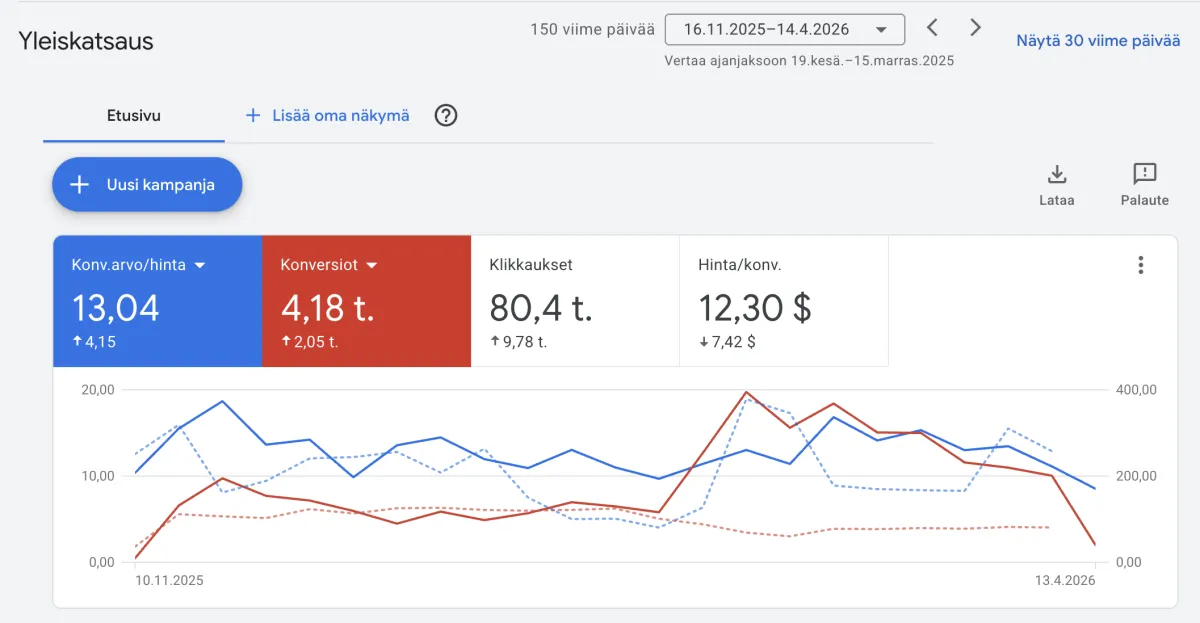Click the help question mark icon
The width and height of the screenshot is (1200, 623).
446,115
